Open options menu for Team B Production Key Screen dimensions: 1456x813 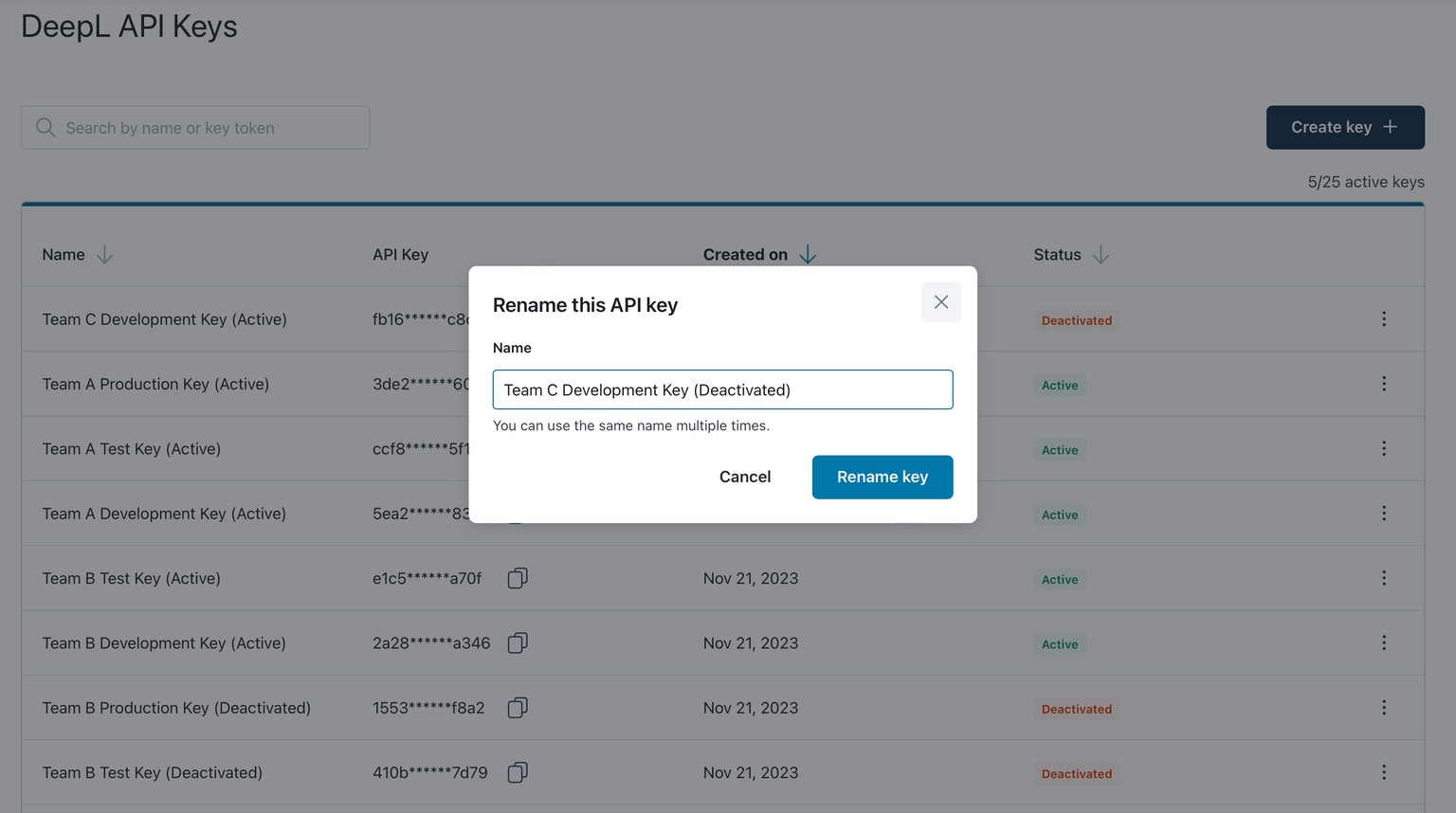[x=1384, y=708]
